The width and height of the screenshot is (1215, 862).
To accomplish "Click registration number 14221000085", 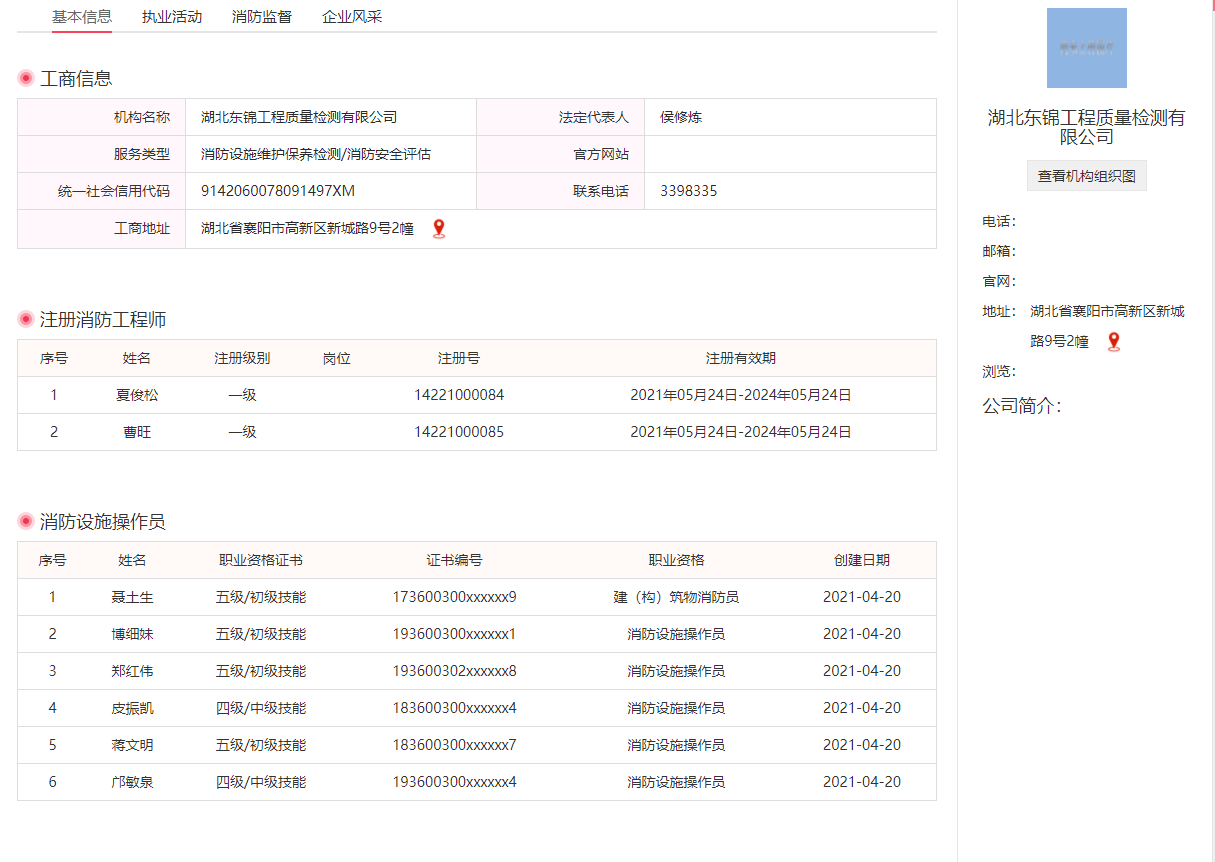I will pyautogui.click(x=459, y=432).
